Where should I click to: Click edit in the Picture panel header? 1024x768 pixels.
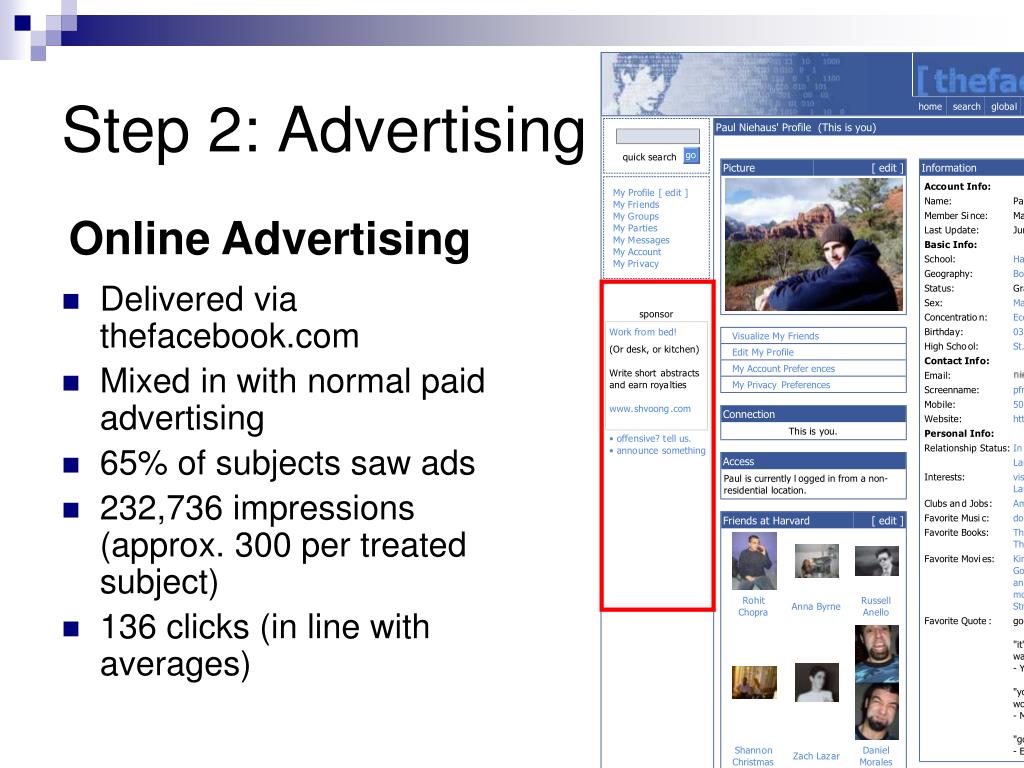(x=888, y=168)
